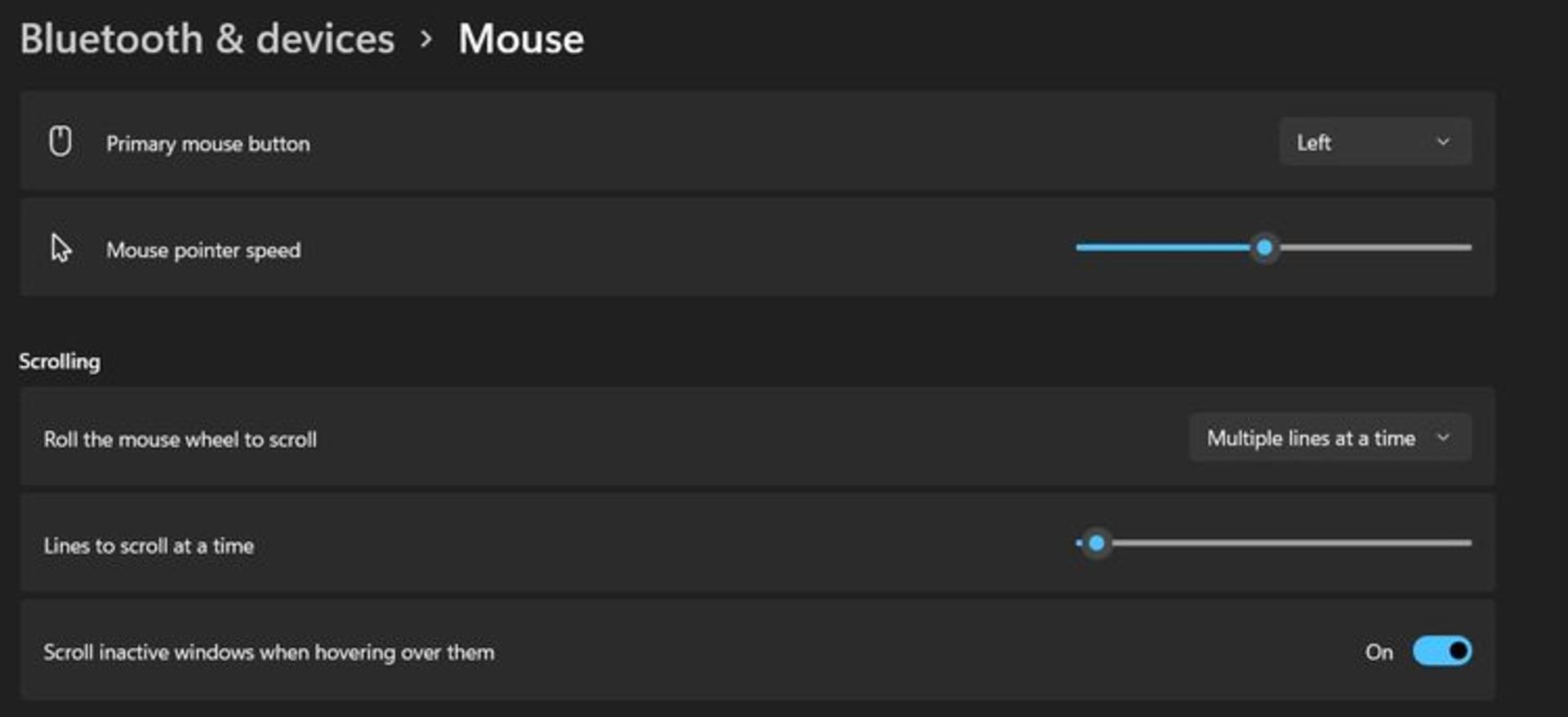The height and width of the screenshot is (717, 1568).
Task: Click the Lines to scroll at a time label
Action: pyautogui.click(x=149, y=546)
